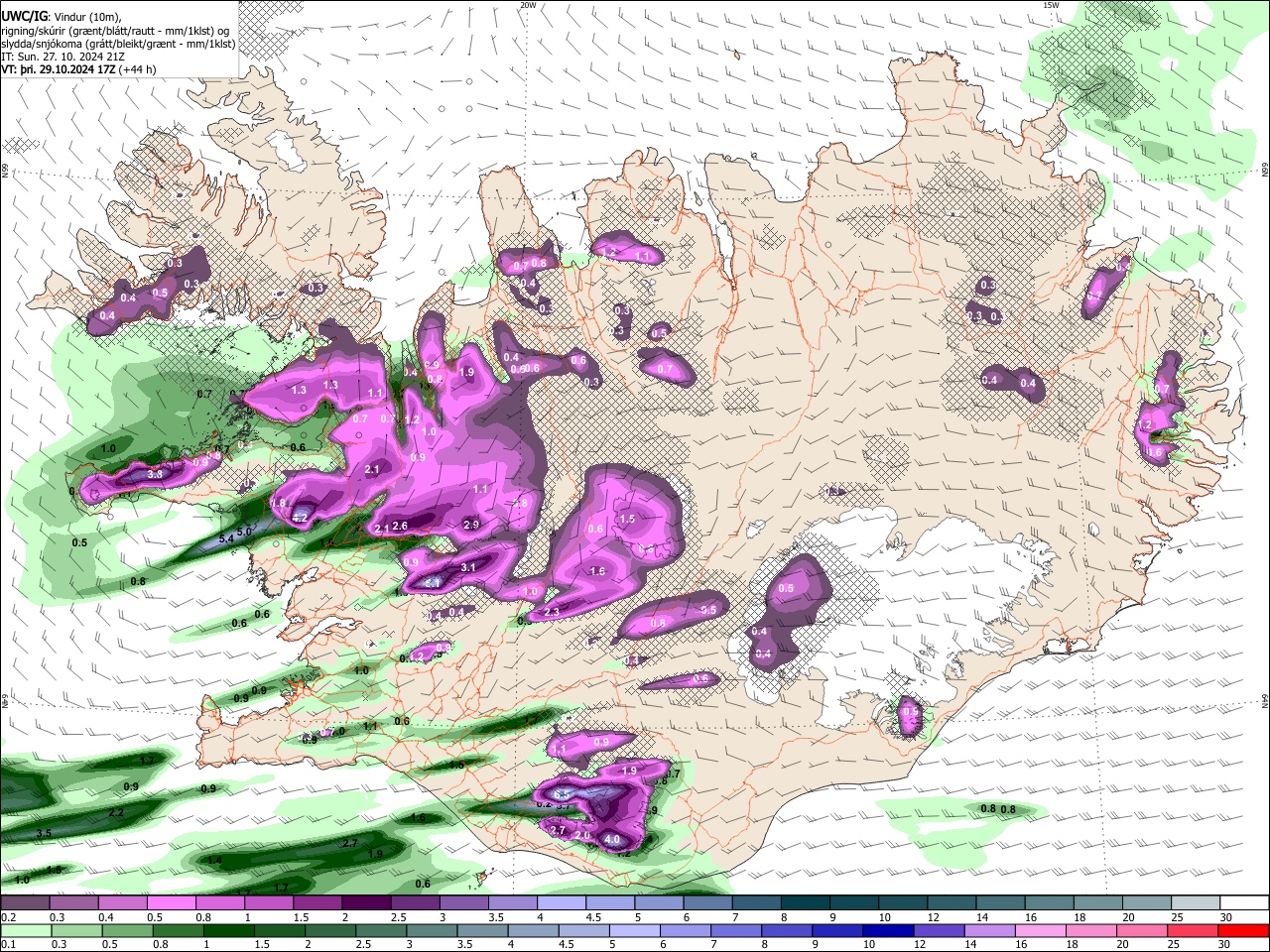Click the '4.0' snowfall value in the south
This screenshot has height=952, width=1270.
click(612, 840)
